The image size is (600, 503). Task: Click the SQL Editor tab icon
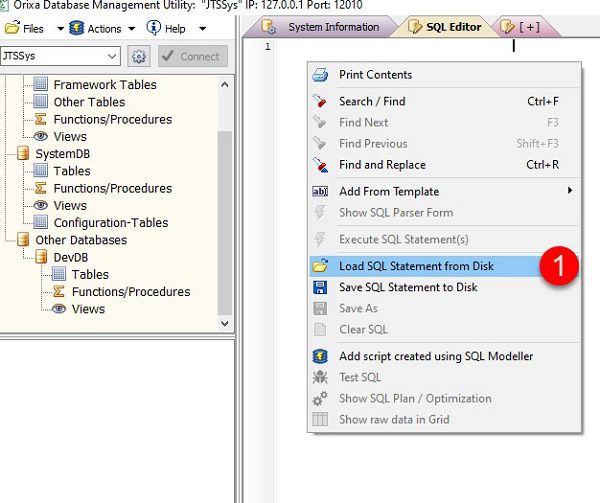(x=415, y=27)
